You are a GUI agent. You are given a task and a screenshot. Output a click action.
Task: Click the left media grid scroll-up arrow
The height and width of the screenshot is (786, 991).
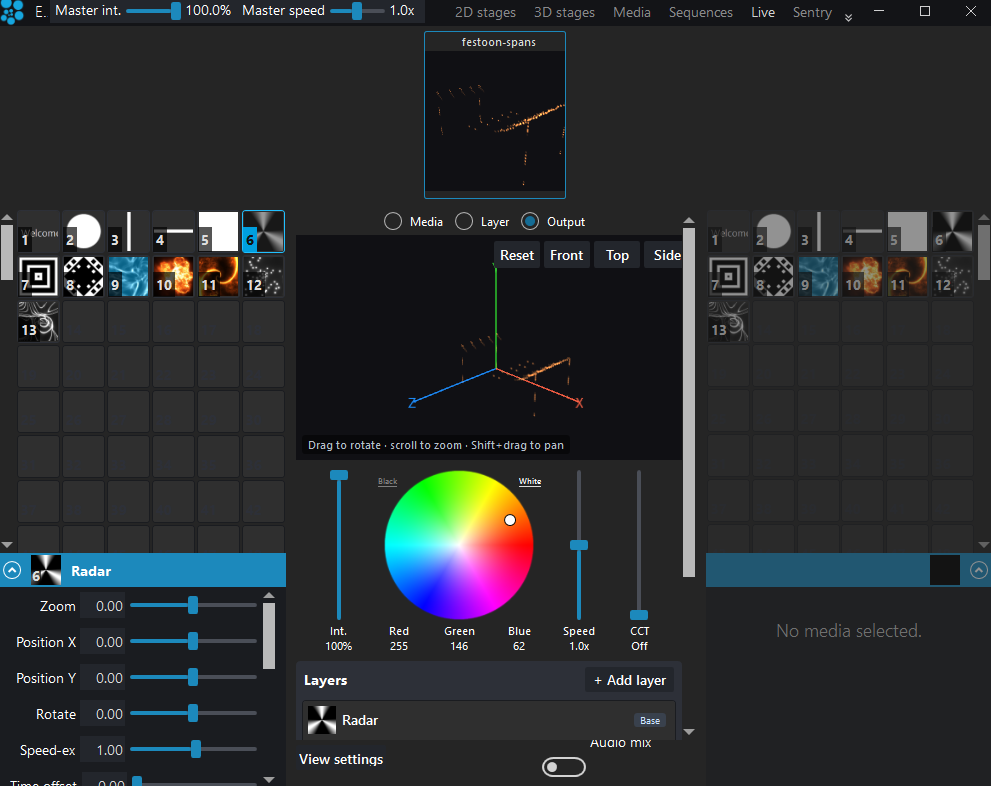[x=7, y=217]
